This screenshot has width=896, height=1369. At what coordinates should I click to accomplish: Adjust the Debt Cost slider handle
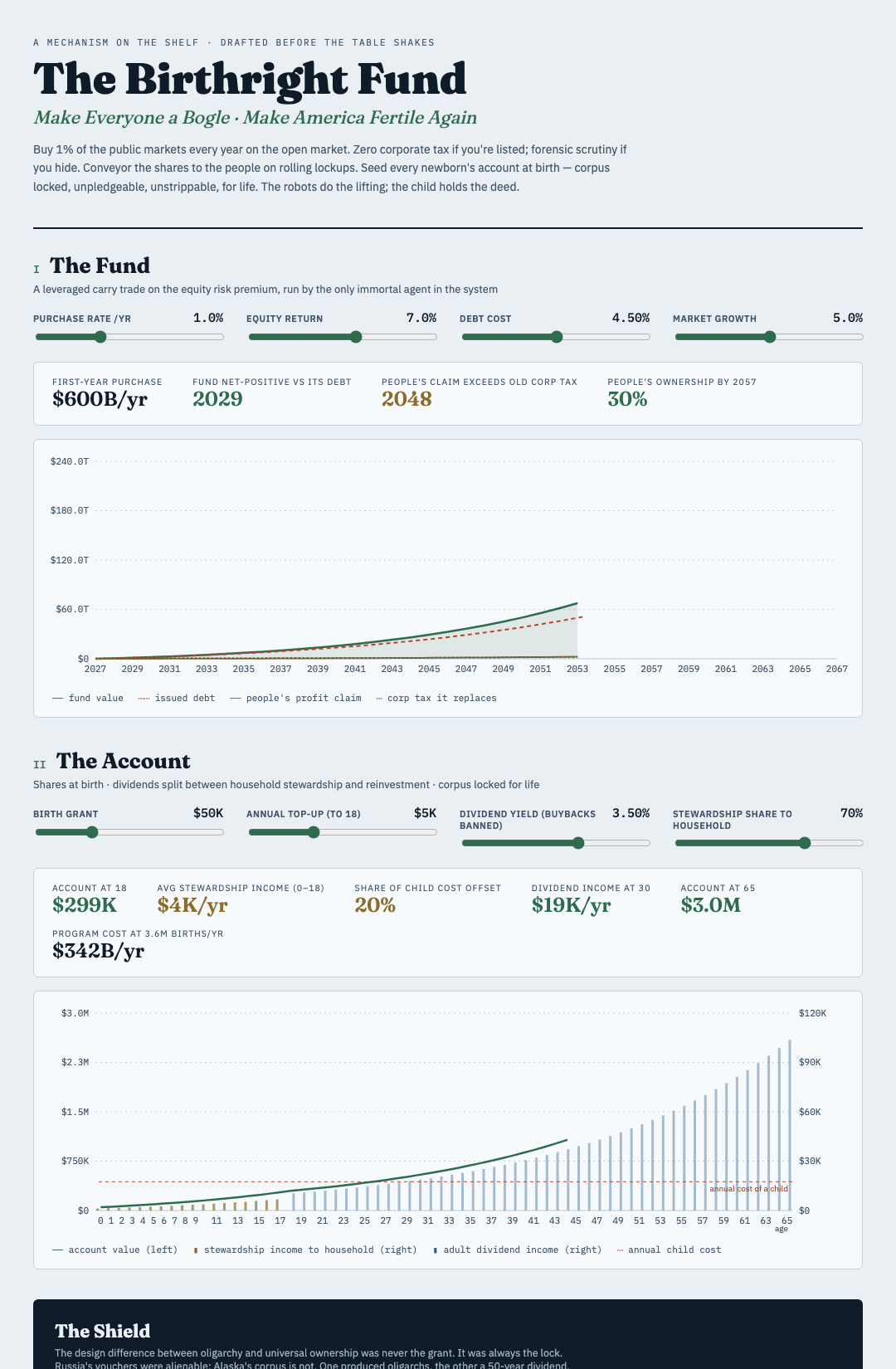click(x=557, y=337)
